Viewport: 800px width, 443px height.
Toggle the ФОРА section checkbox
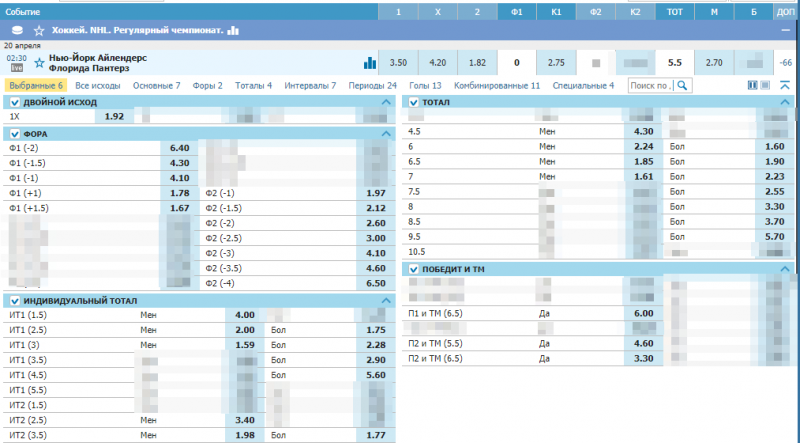[14, 134]
